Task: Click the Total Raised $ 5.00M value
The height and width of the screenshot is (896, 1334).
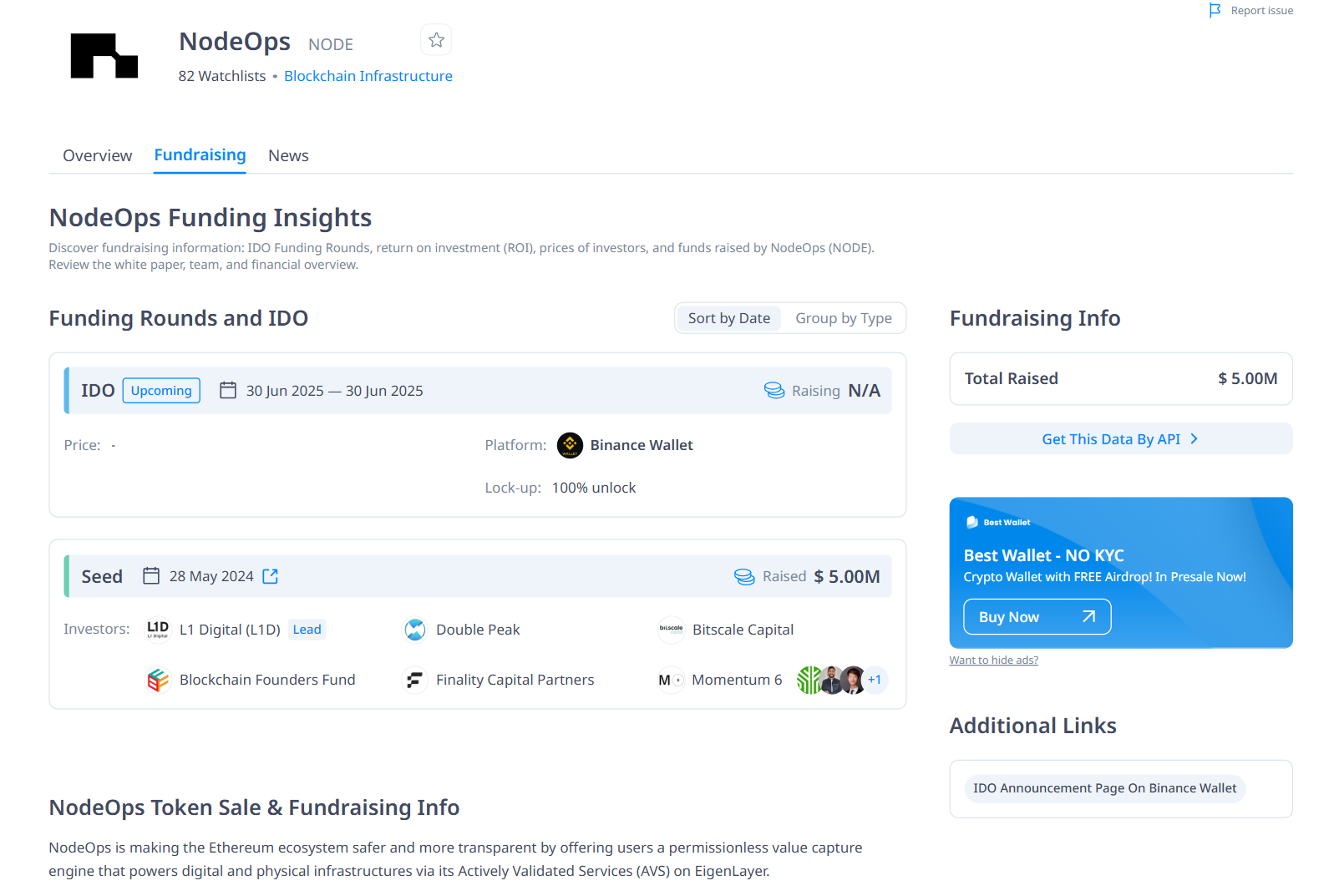Action: tap(1247, 379)
